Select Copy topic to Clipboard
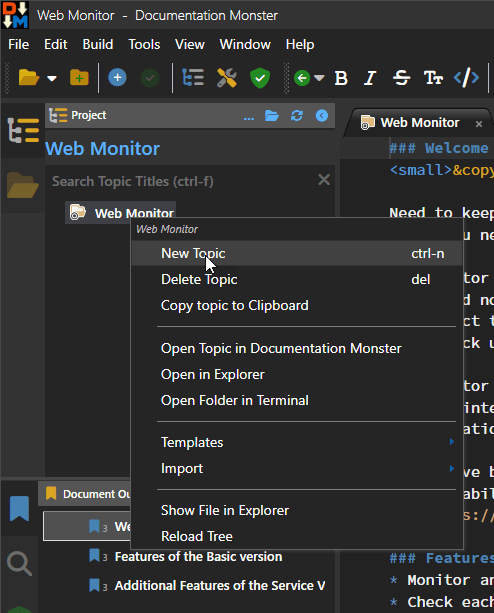Viewport: 494px width, 613px height. coord(297,305)
